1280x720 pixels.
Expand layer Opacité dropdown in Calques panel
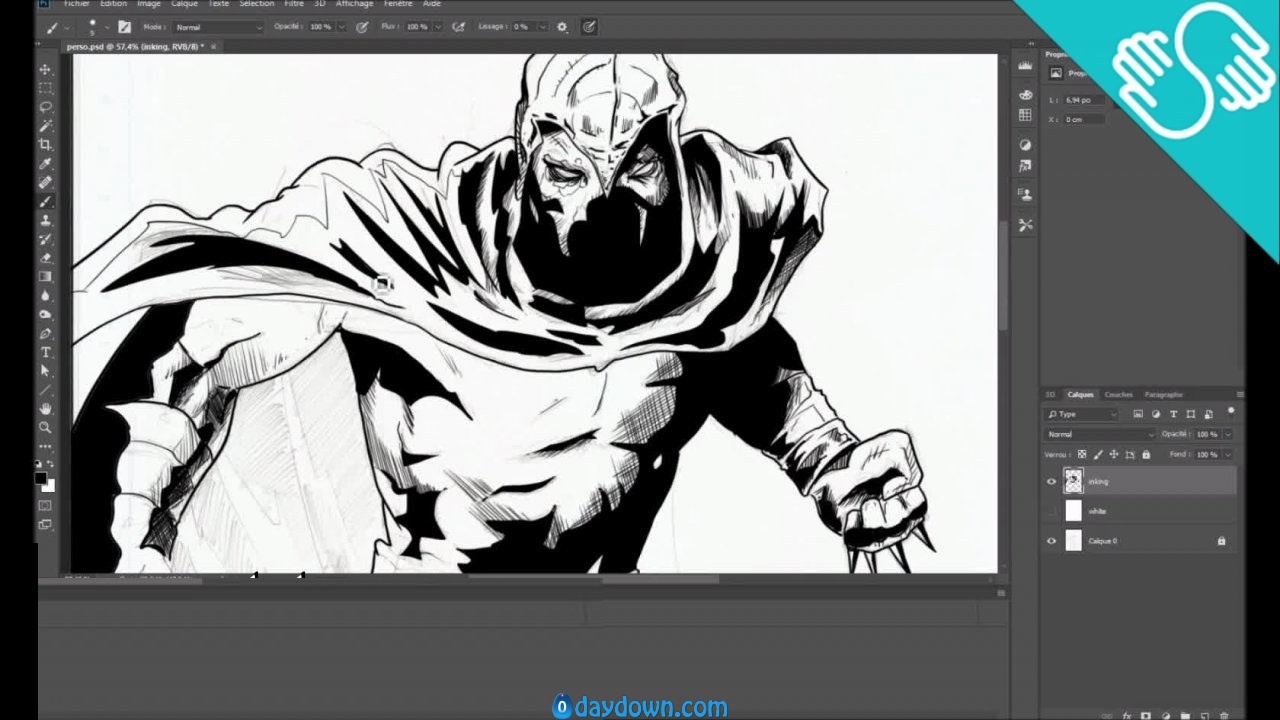pos(1228,434)
